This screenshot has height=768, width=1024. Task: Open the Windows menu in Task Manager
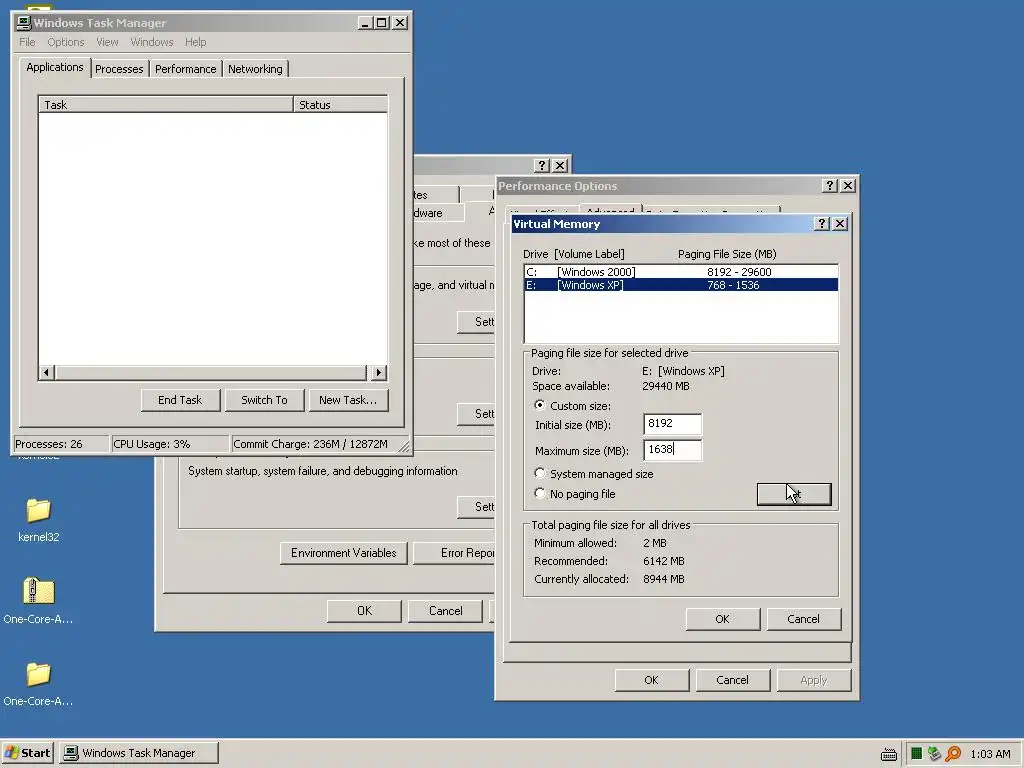pyautogui.click(x=152, y=42)
